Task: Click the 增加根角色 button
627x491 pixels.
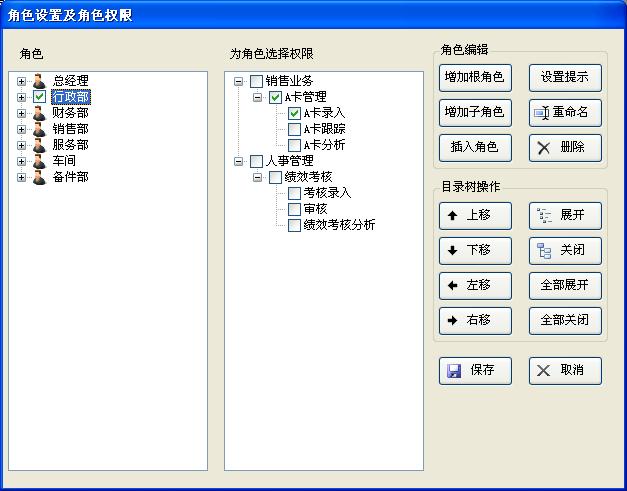Action: (475, 78)
